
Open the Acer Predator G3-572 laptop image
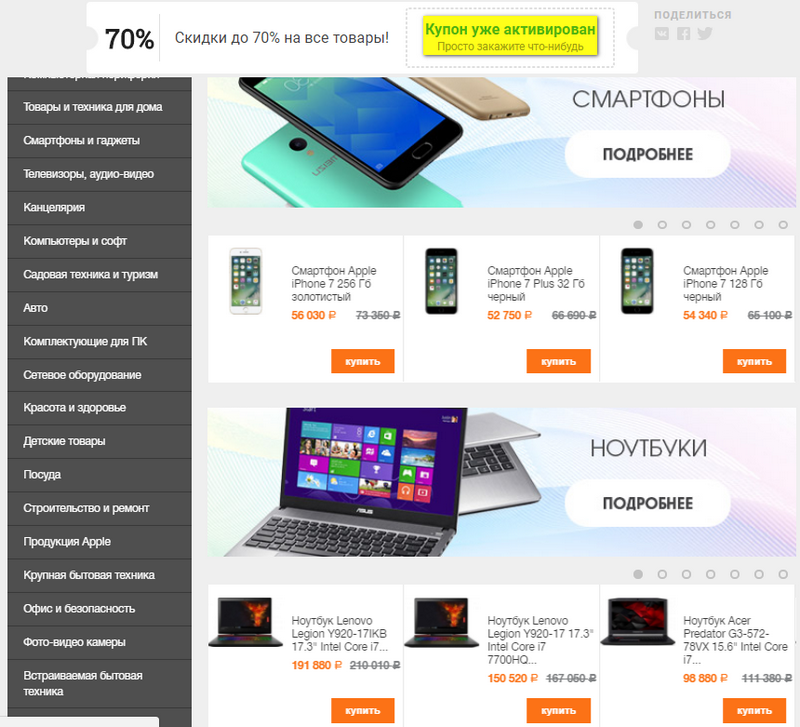[x=637, y=621]
